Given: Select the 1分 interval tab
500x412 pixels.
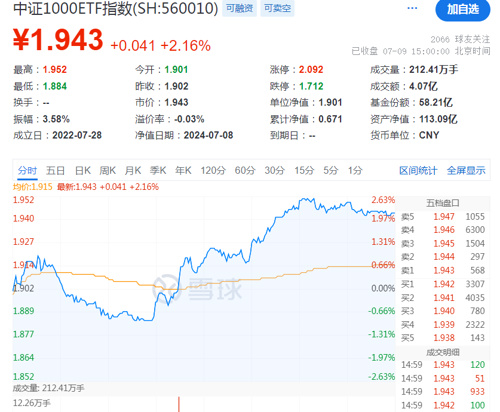Looking at the screenshot, I should [355, 171].
